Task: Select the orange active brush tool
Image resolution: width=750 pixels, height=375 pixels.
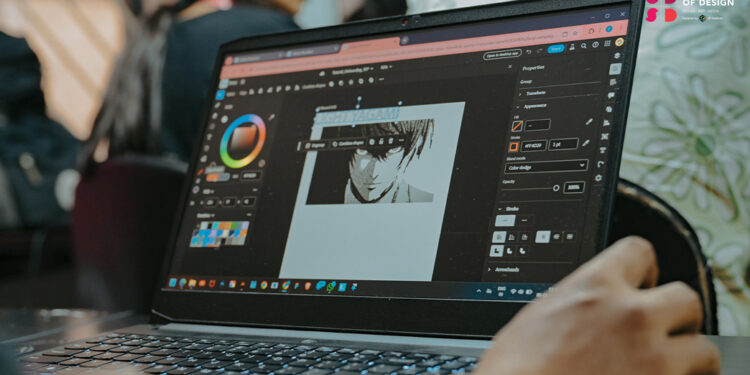Action: coord(200,172)
